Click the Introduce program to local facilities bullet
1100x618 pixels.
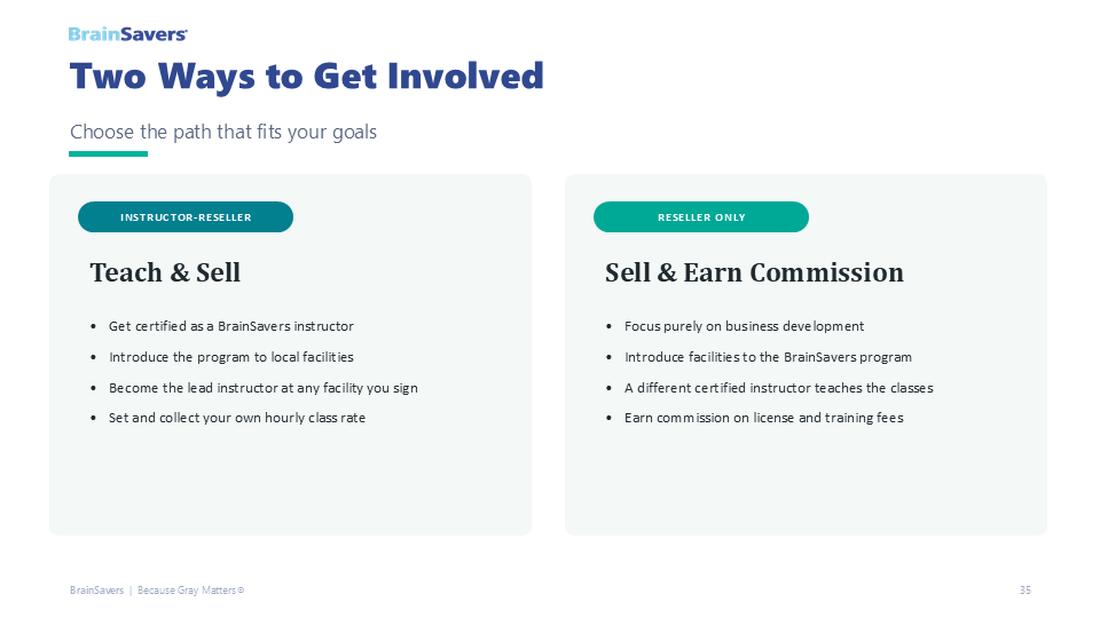click(231, 357)
